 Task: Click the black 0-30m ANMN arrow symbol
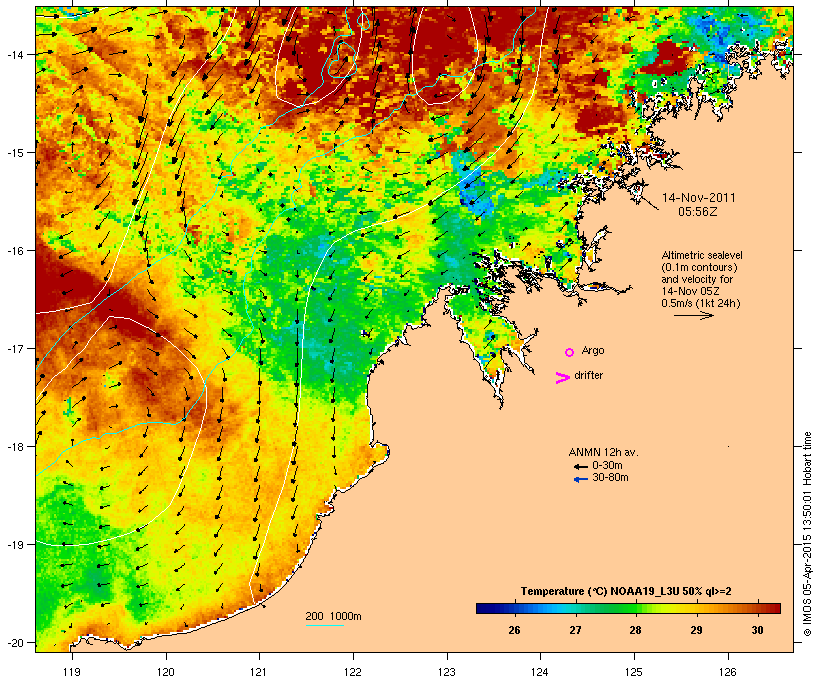coord(580,467)
